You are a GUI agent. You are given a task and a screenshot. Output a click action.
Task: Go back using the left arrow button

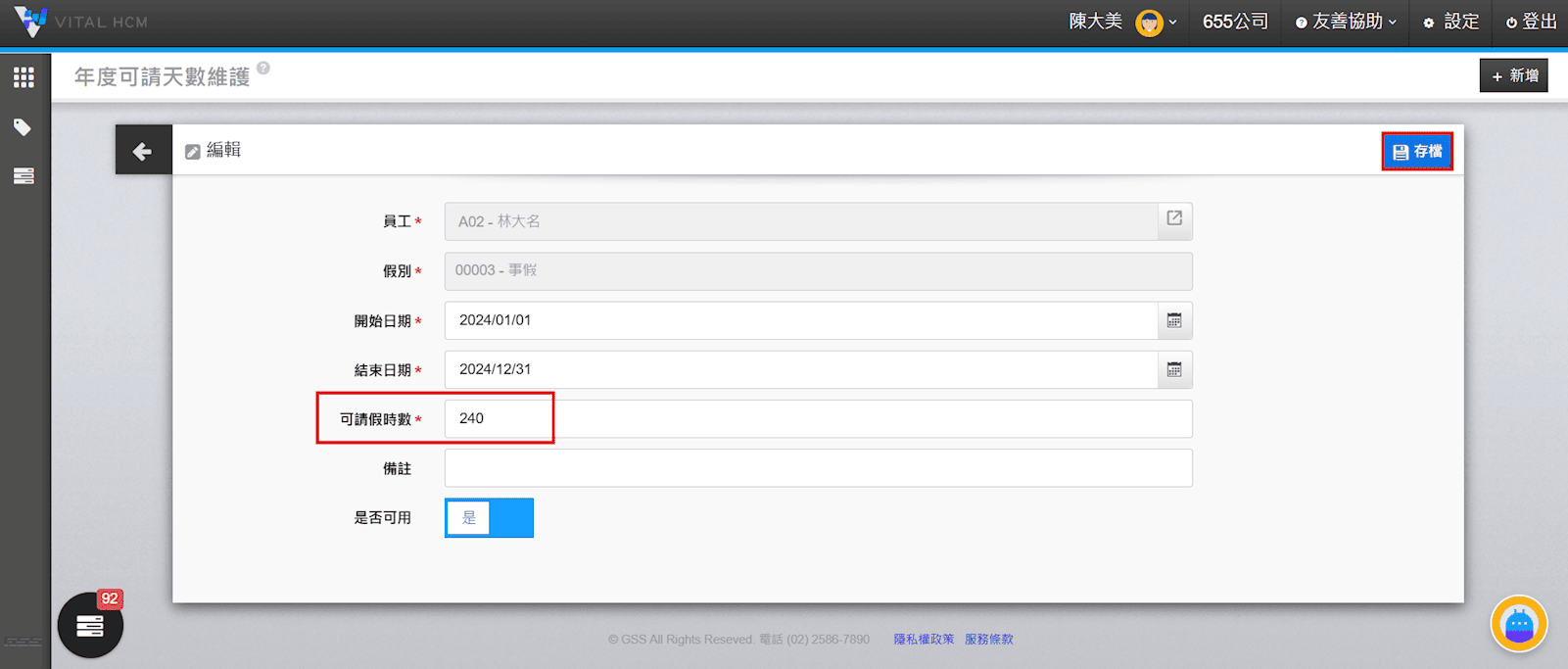[x=143, y=151]
